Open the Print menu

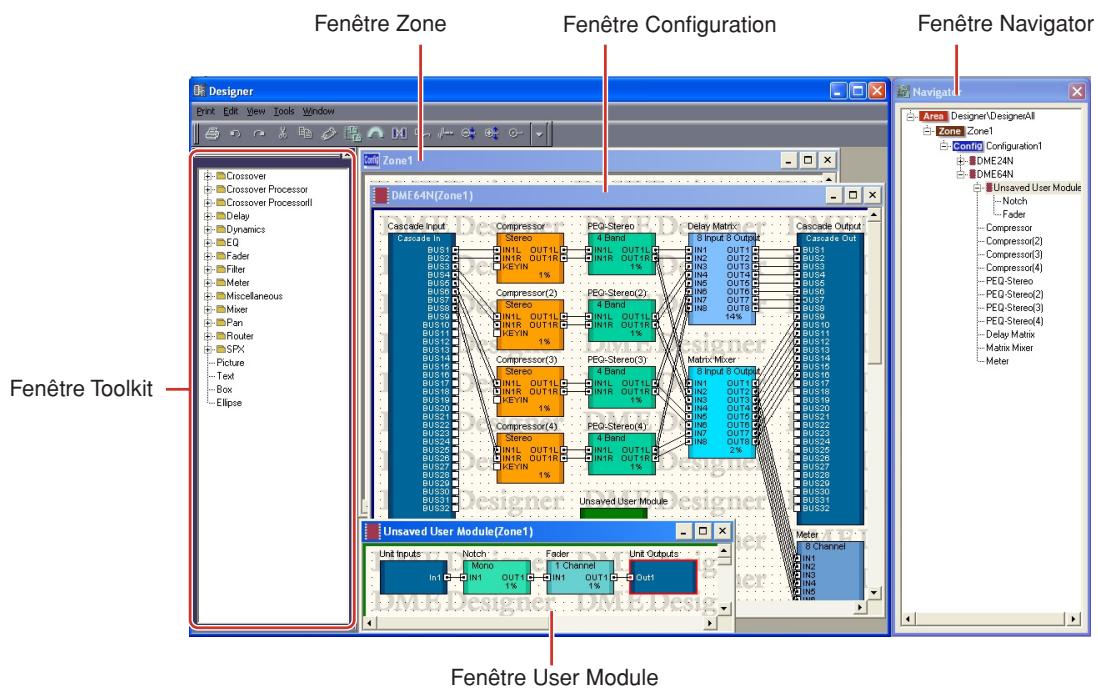point(205,111)
